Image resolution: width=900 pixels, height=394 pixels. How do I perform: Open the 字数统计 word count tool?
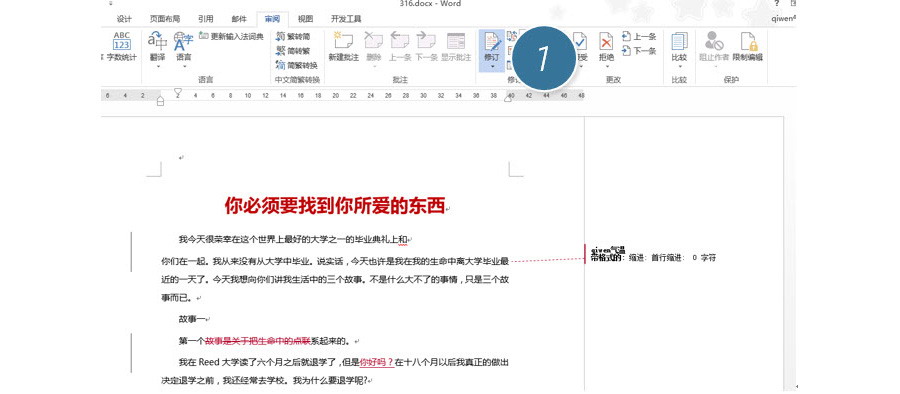(x=121, y=46)
